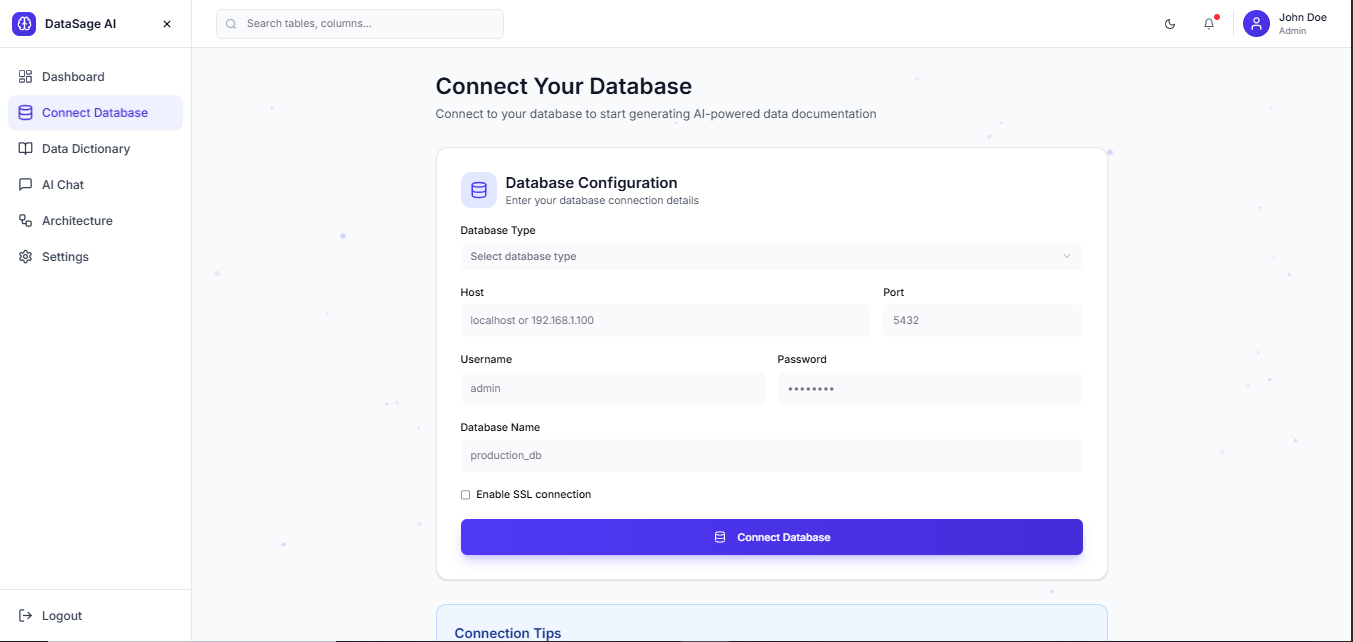The height and width of the screenshot is (642, 1353).
Task: Open Settings from the sidebar
Action: coord(95,257)
